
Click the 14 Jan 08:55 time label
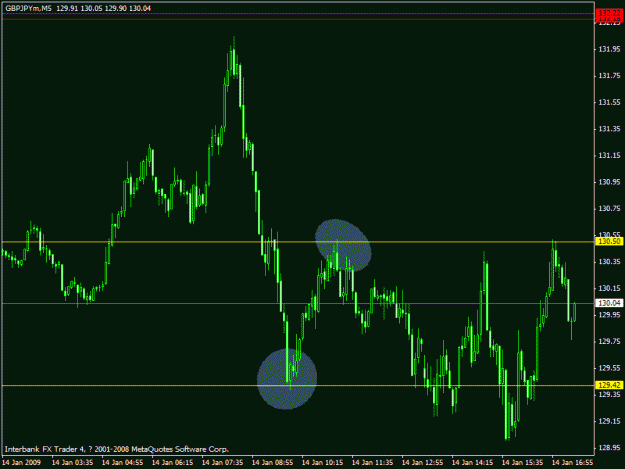pos(273,463)
